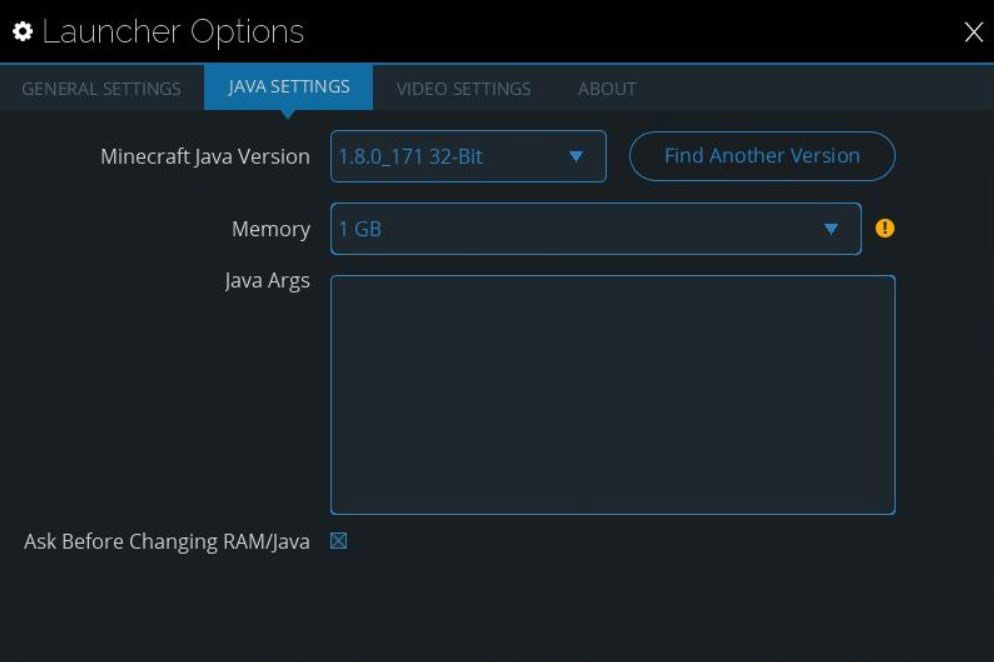
Task: Click the Find Another Version button
Action: tap(762, 156)
